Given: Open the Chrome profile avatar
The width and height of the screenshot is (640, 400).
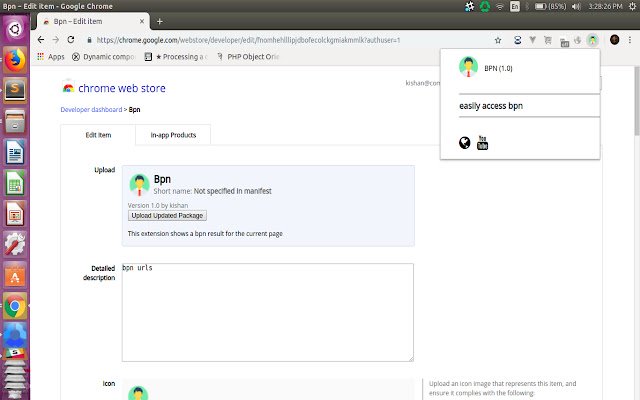Looking at the screenshot, I should tap(614, 40).
